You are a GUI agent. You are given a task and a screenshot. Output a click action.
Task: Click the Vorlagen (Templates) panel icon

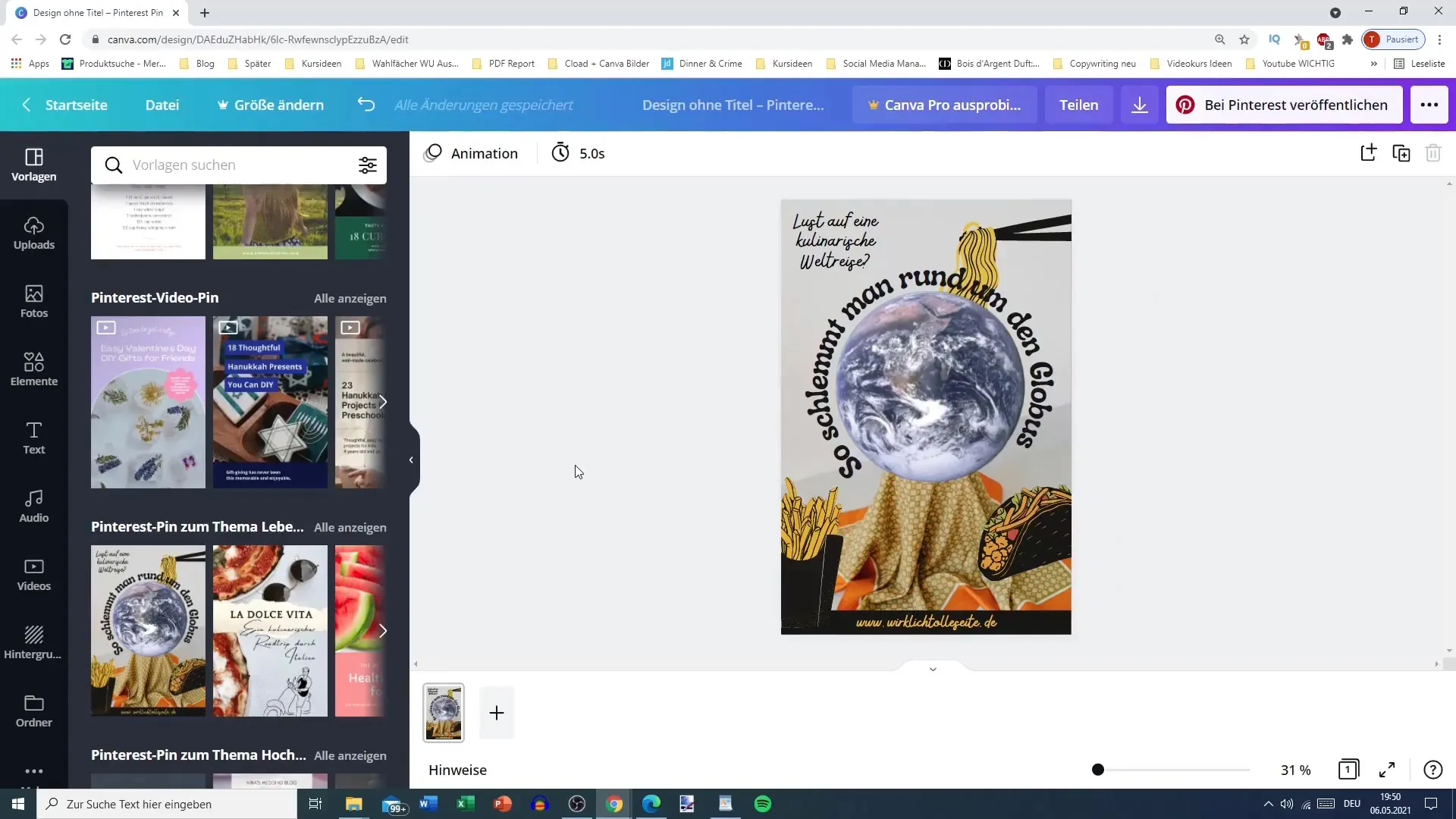(x=33, y=163)
